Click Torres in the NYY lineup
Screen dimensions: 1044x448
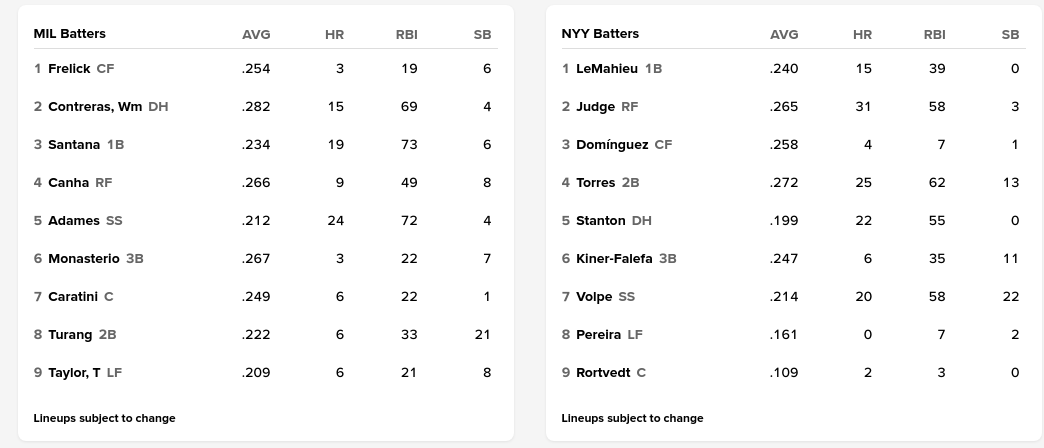[595, 183]
